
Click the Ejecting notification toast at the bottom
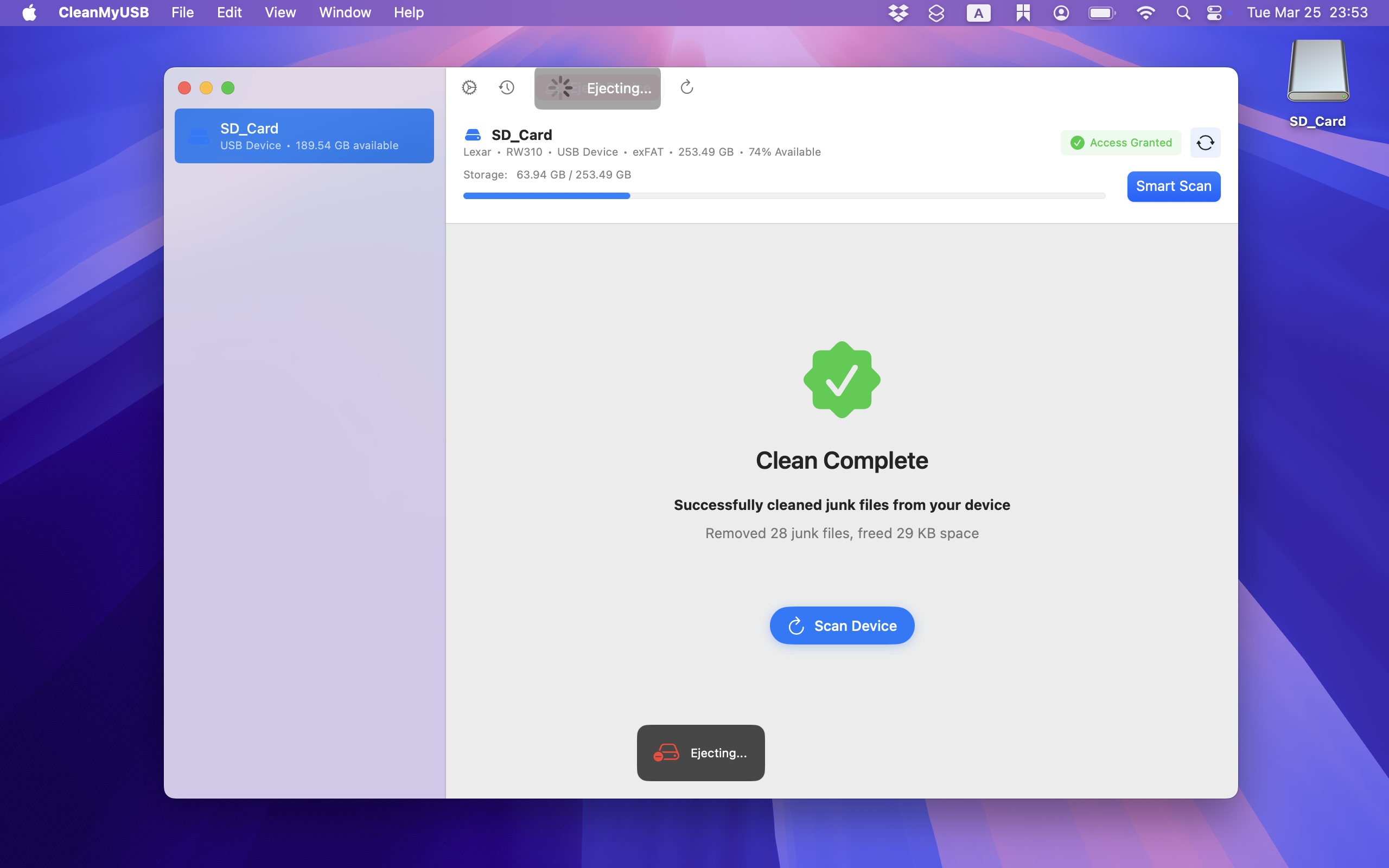(700, 752)
